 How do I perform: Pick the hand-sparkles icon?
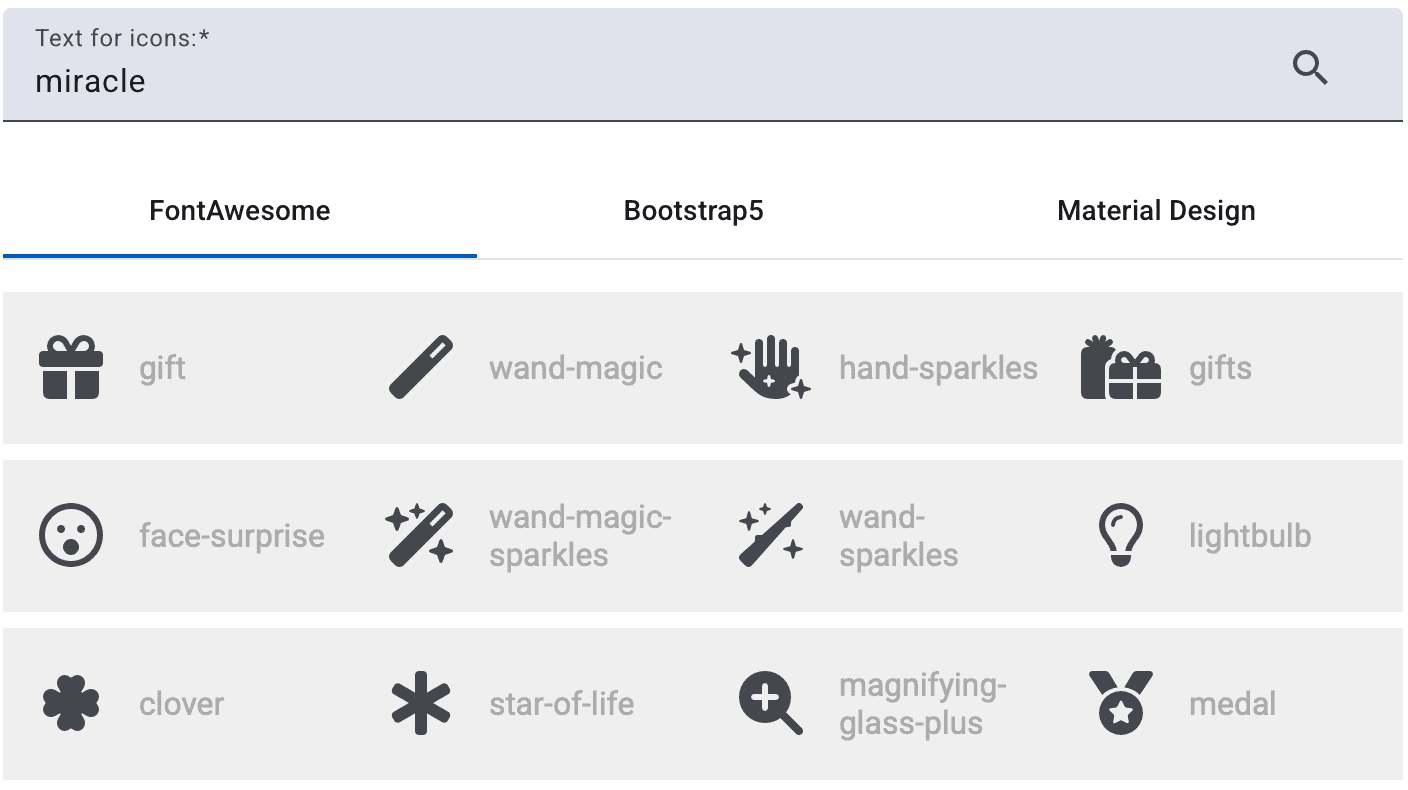[x=770, y=367]
